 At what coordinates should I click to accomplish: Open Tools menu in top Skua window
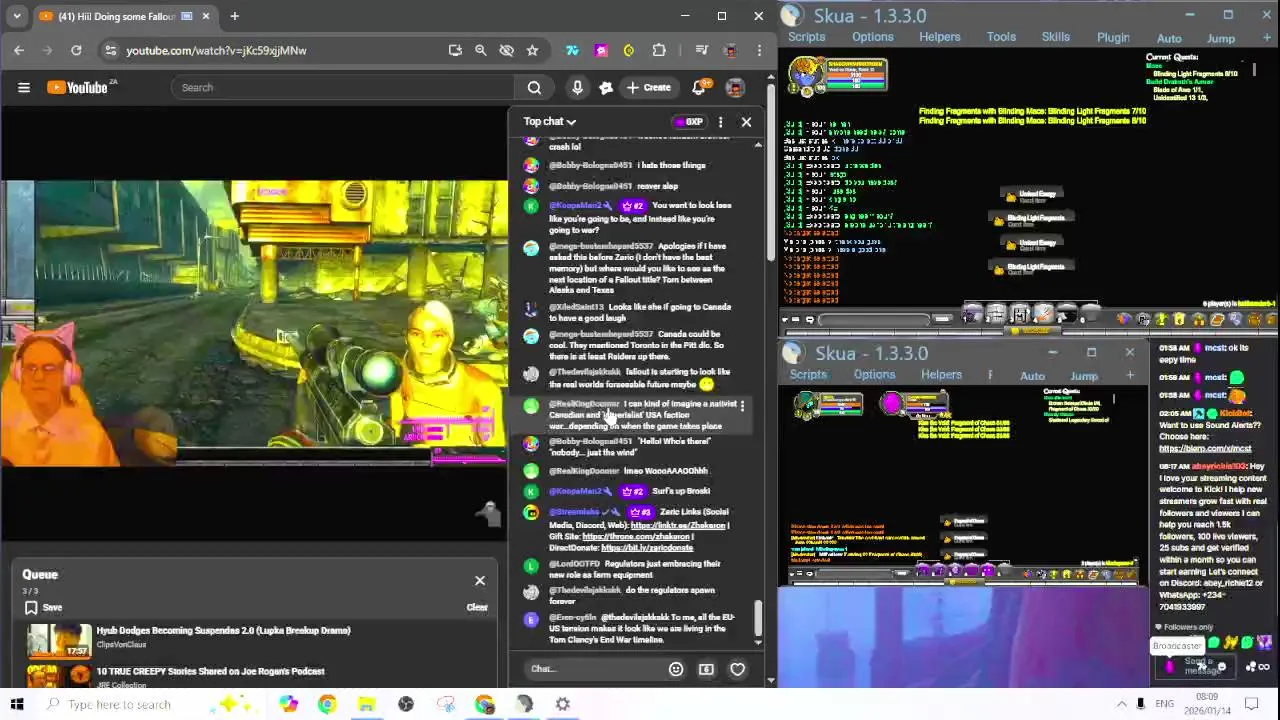tap(1001, 37)
